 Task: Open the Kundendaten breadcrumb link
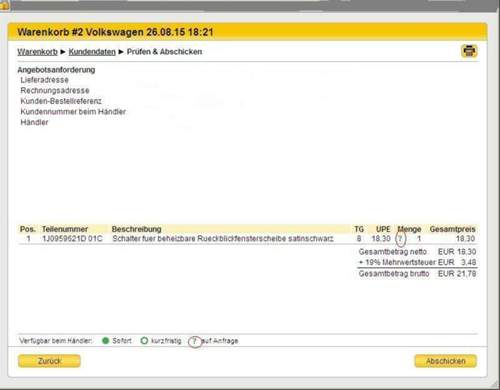coord(92,52)
